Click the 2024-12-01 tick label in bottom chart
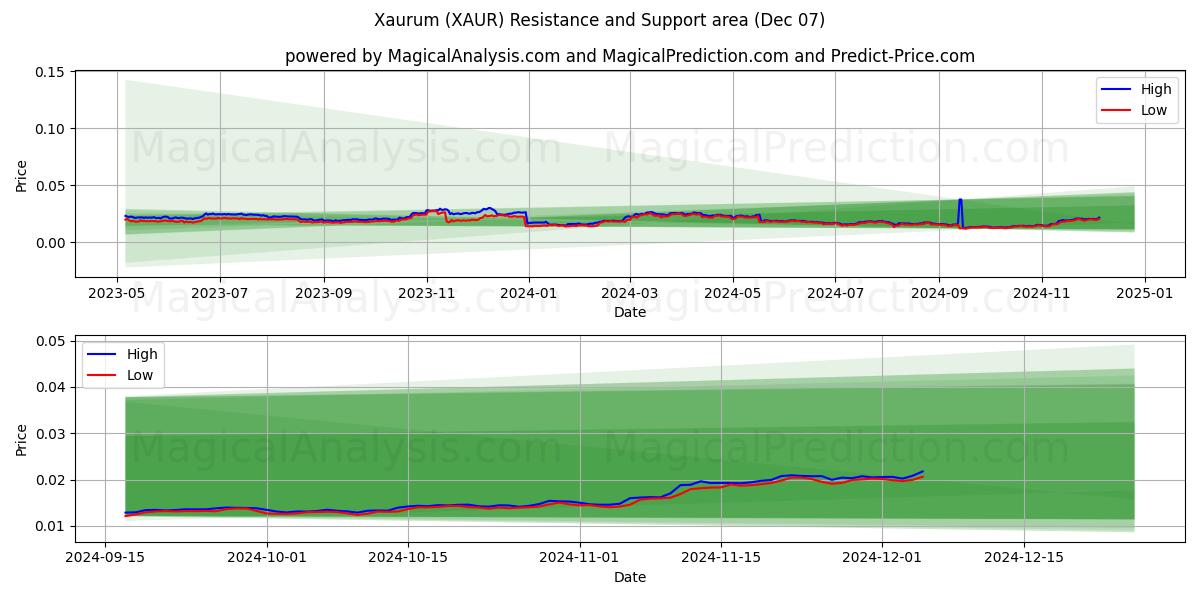The width and height of the screenshot is (1200, 600). (x=882, y=559)
